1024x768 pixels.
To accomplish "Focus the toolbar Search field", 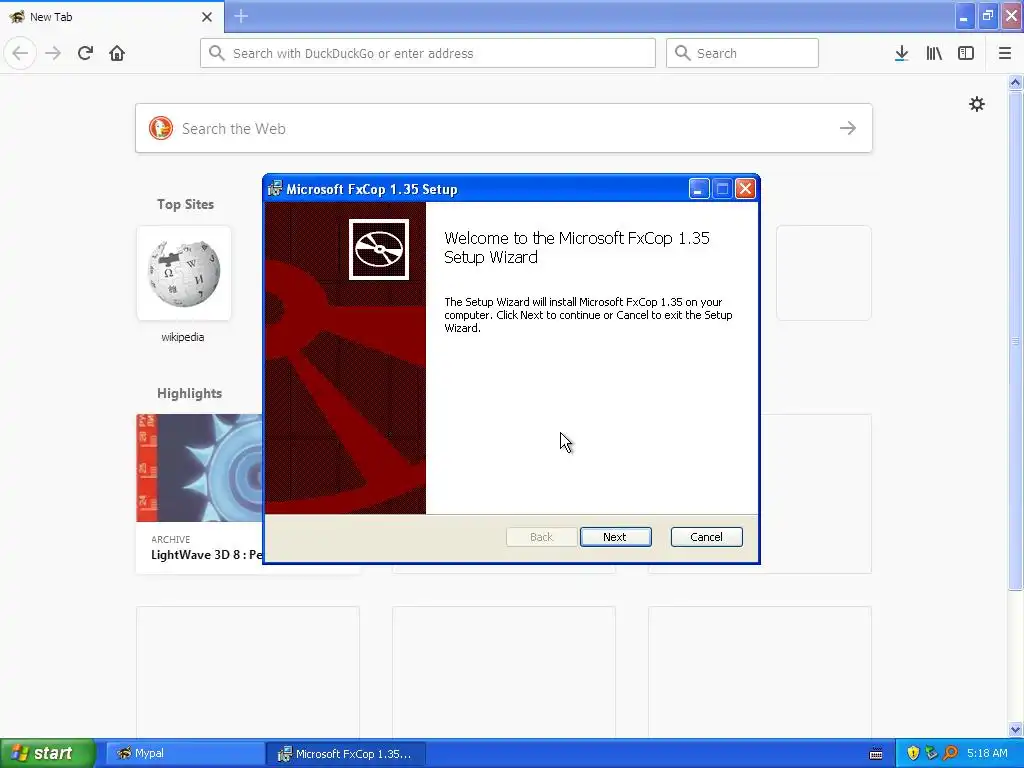I will pyautogui.click(x=742, y=53).
